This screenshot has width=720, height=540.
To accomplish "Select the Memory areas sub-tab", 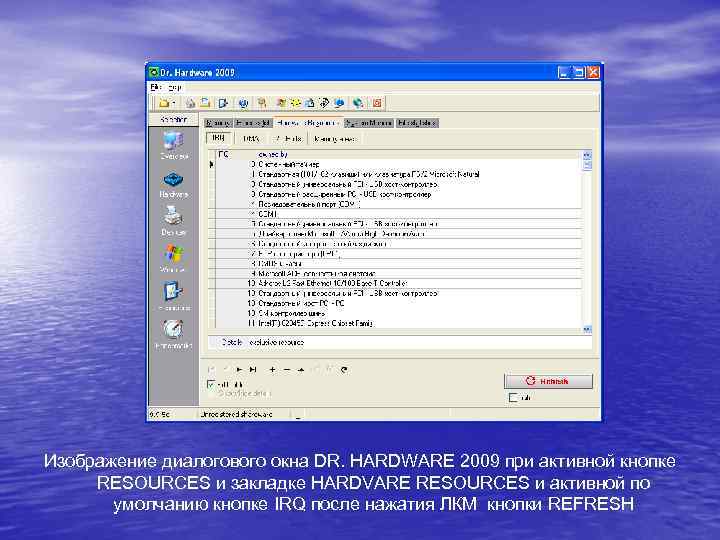I will tap(334, 138).
